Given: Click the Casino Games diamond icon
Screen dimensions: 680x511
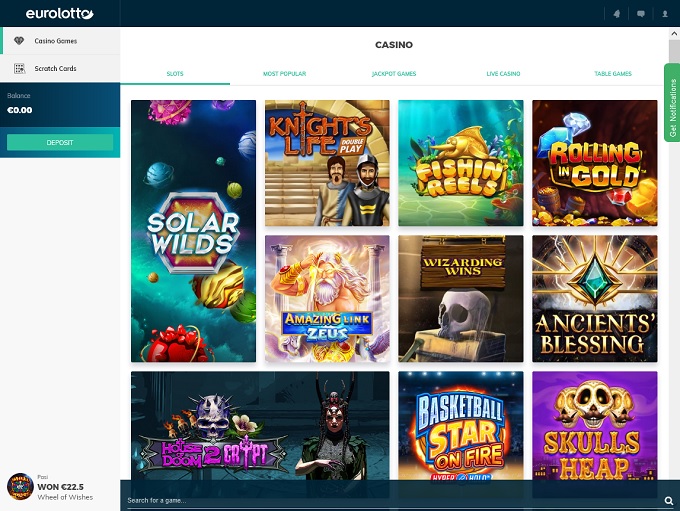Looking at the screenshot, I should pos(19,41).
